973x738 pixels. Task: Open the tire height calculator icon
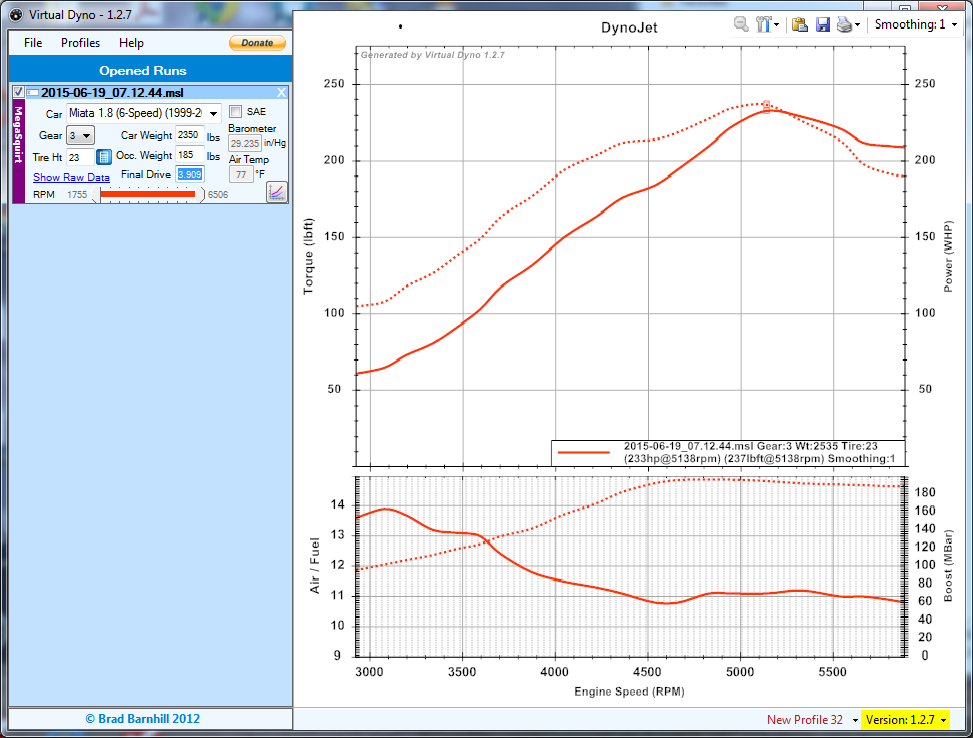pos(104,157)
